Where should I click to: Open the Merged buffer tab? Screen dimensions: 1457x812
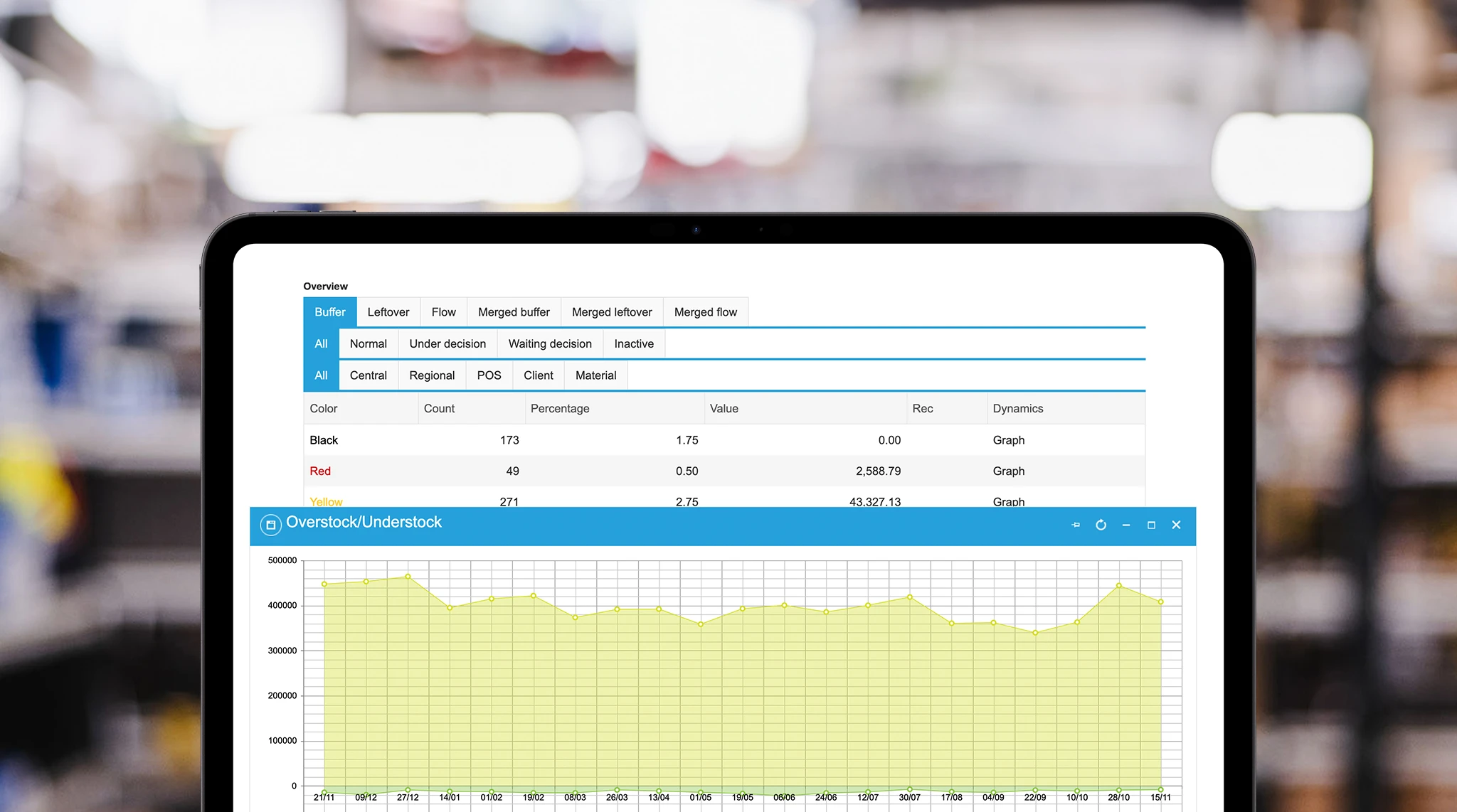[513, 311]
